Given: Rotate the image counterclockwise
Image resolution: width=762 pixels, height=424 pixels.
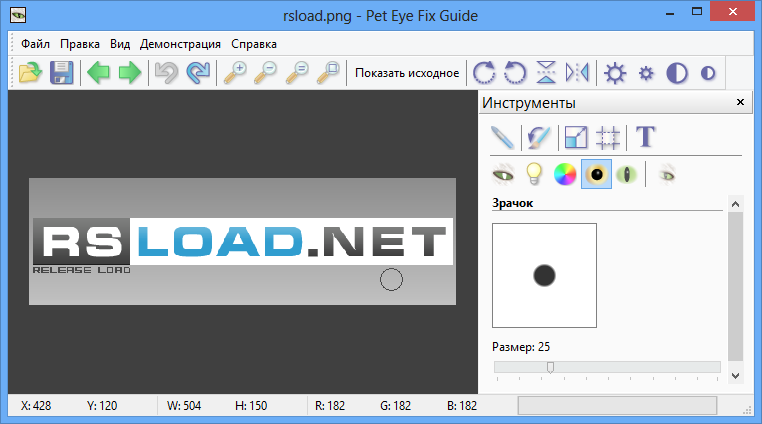Looking at the screenshot, I should (x=515, y=73).
